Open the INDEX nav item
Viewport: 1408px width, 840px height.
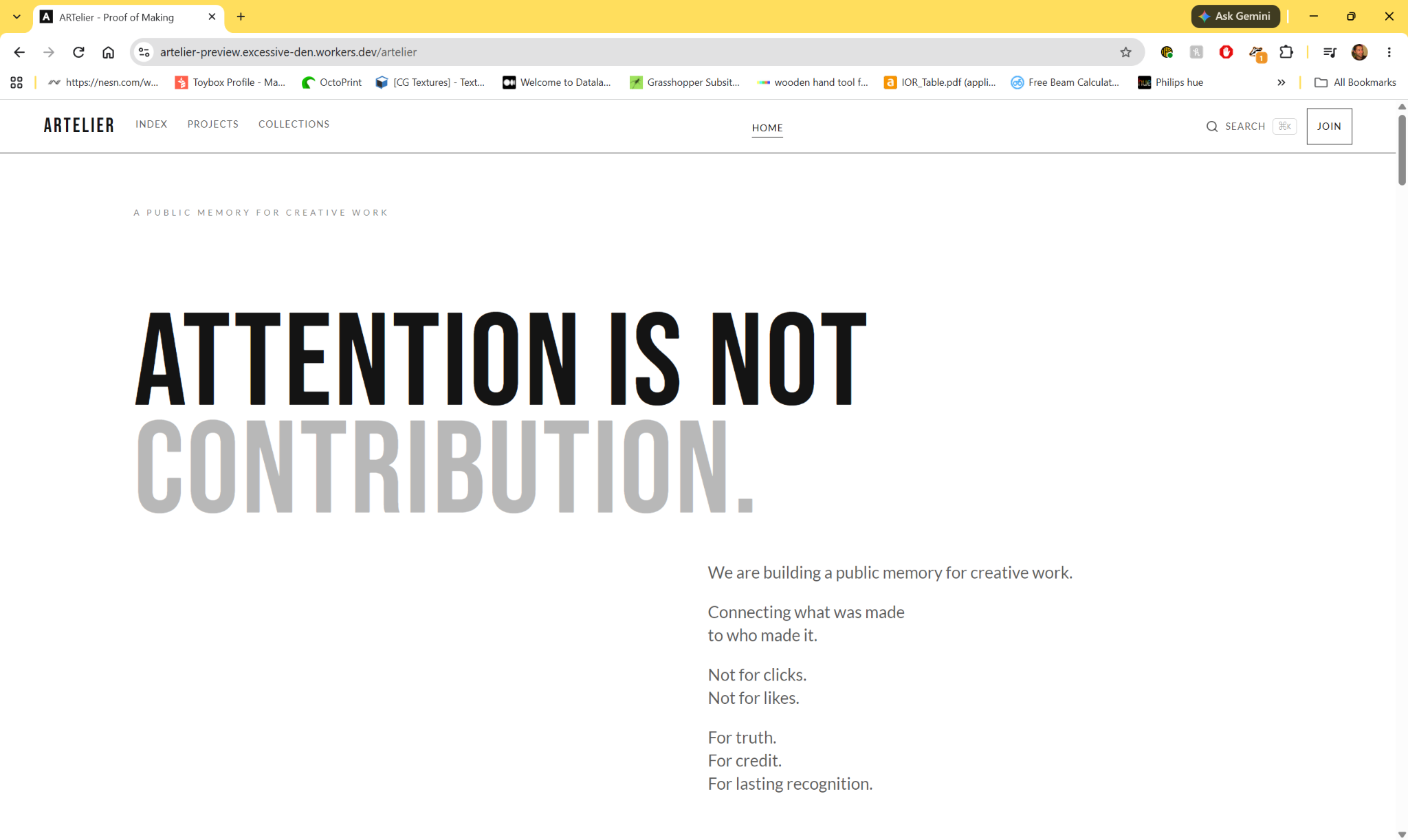coord(151,124)
